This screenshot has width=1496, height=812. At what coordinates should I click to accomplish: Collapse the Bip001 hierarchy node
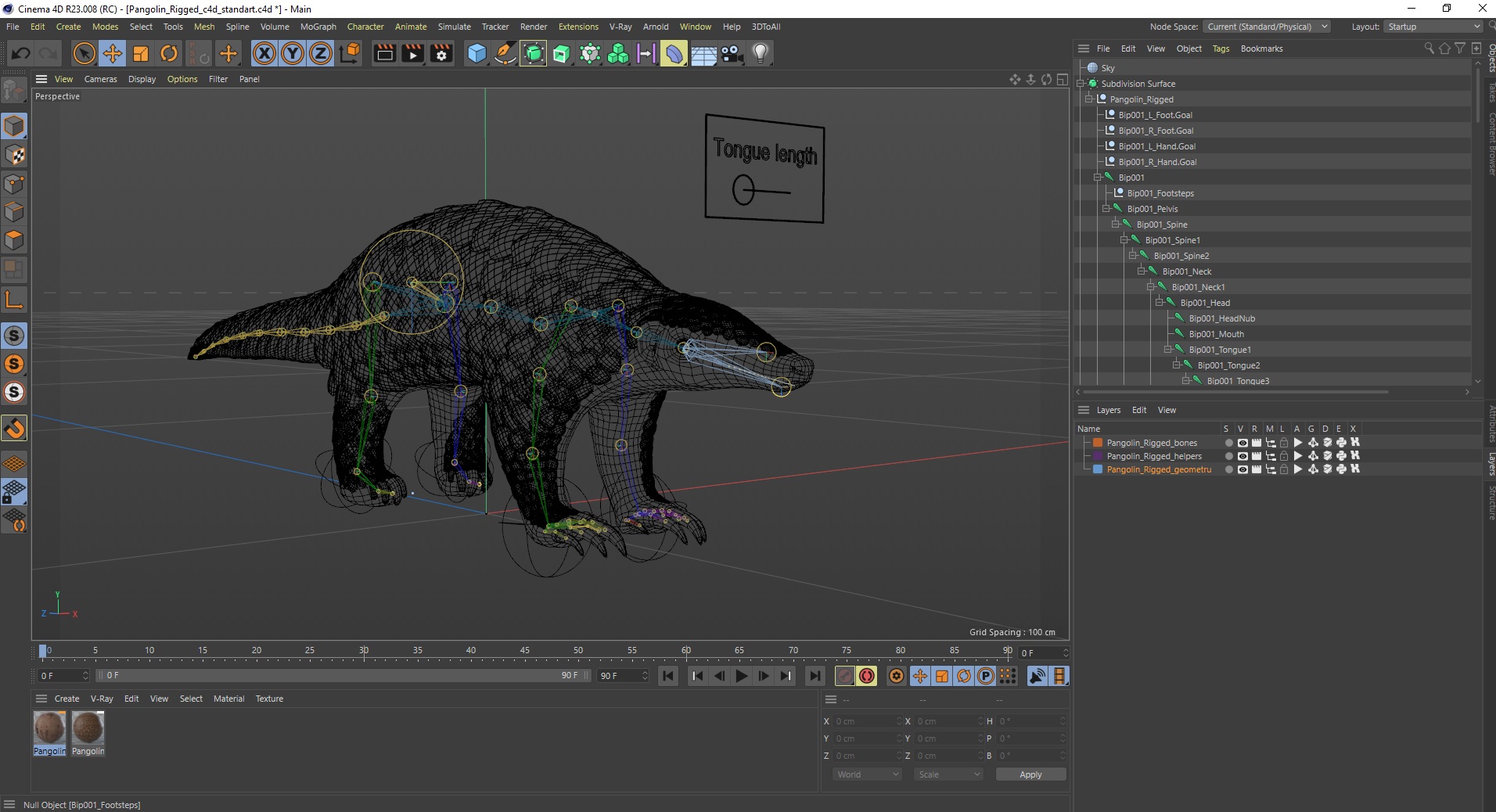pyautogui.click(x=1097, y=178)
